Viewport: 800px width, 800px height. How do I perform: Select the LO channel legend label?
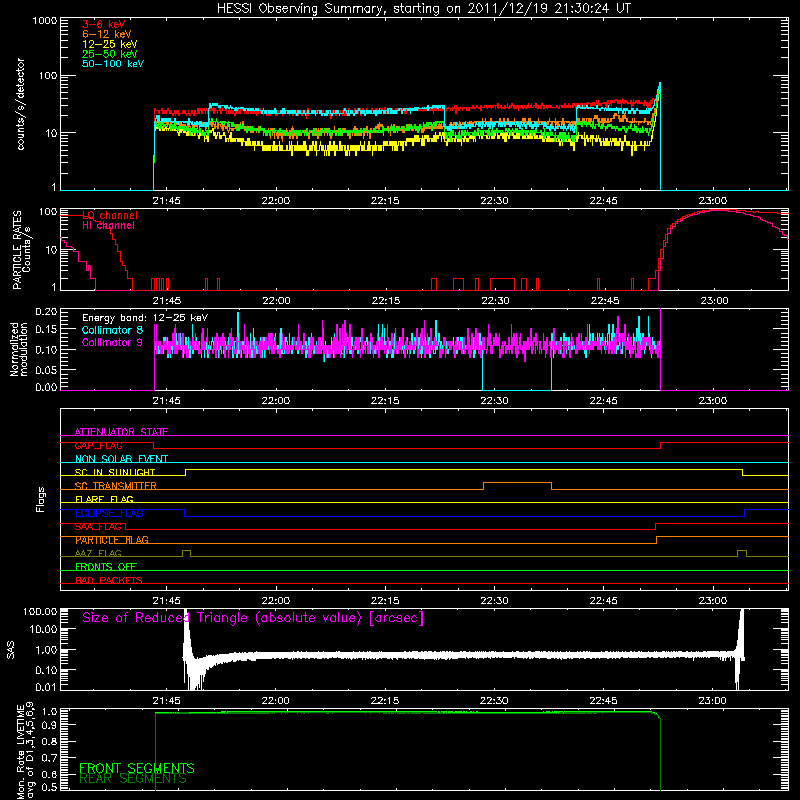click(x=110, y=215)
